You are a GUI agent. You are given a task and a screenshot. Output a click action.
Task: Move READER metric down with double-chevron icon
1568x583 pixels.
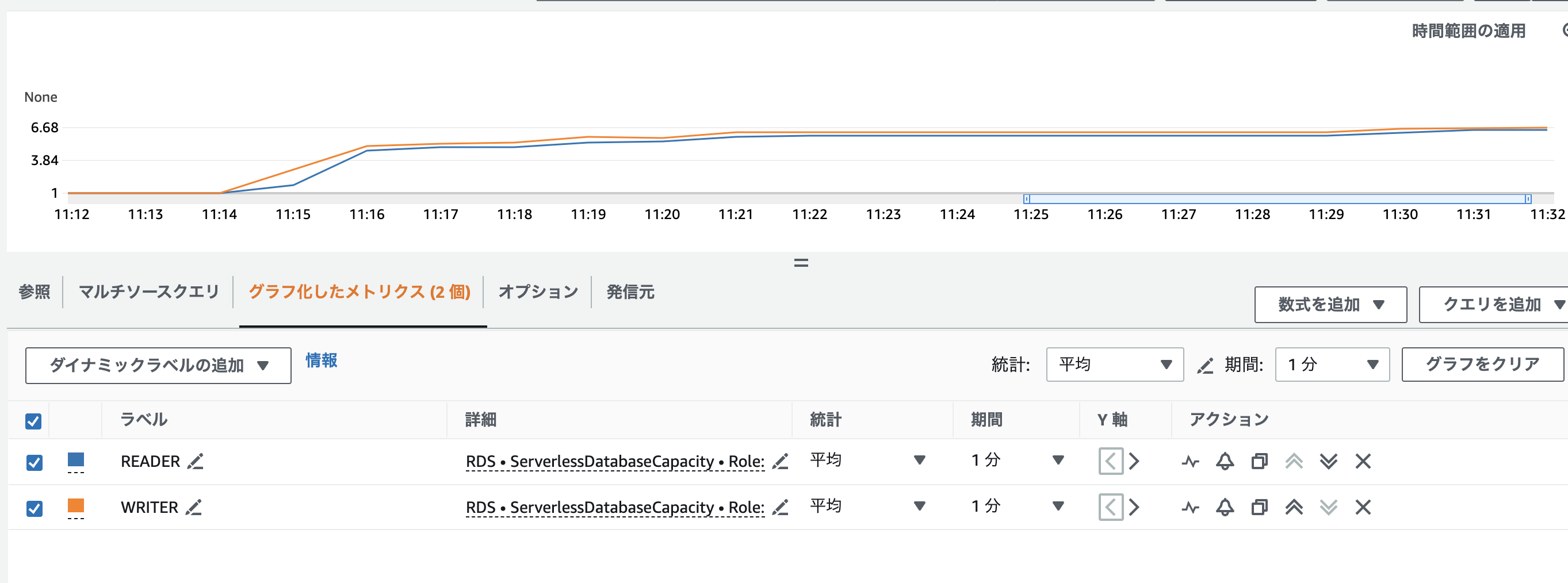point(1328,461)
